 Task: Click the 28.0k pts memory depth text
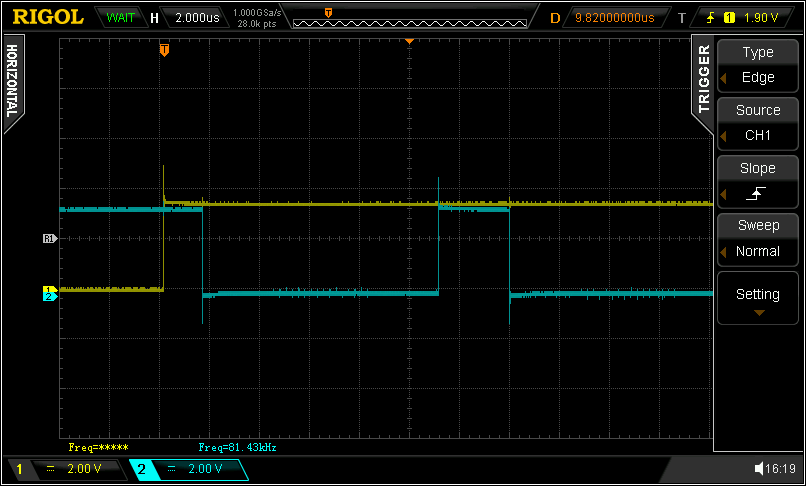[x=257, y=23]
